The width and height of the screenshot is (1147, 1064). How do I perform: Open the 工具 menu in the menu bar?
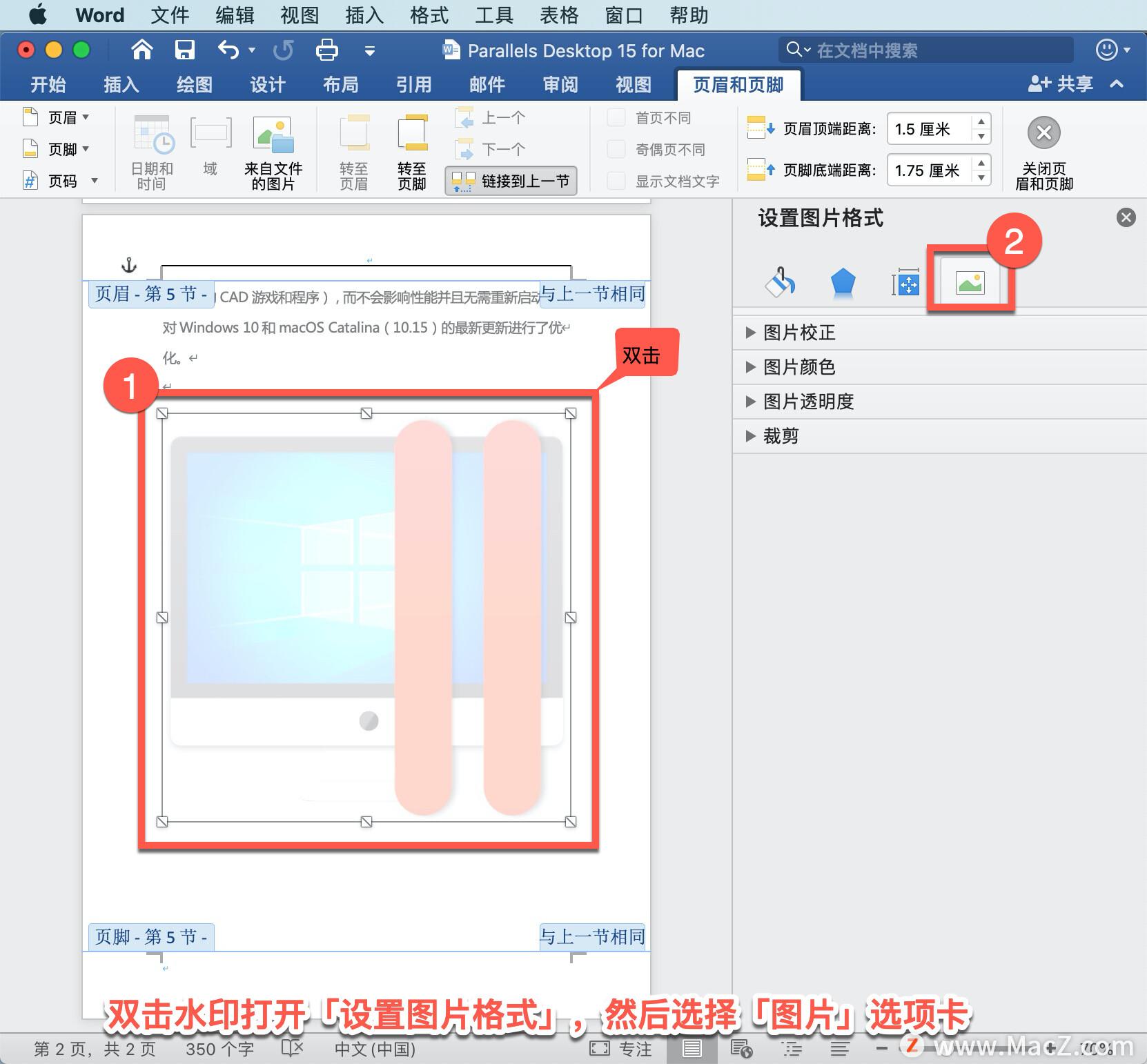coord(494,15)
